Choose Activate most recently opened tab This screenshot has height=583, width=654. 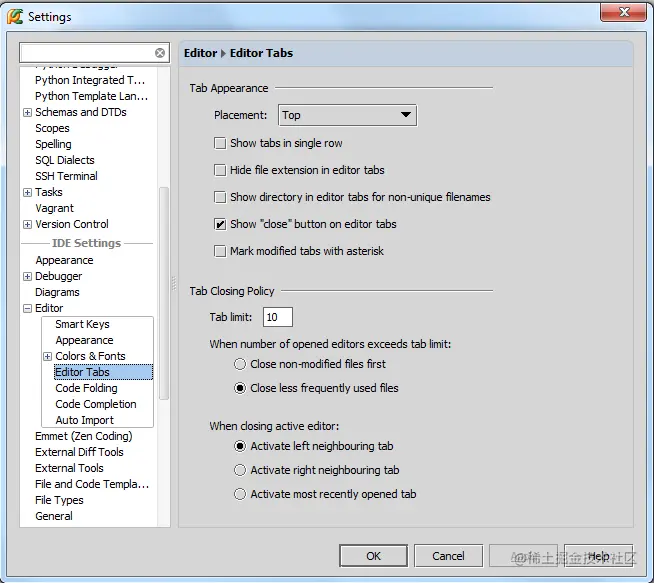click(x=240, y=494)
